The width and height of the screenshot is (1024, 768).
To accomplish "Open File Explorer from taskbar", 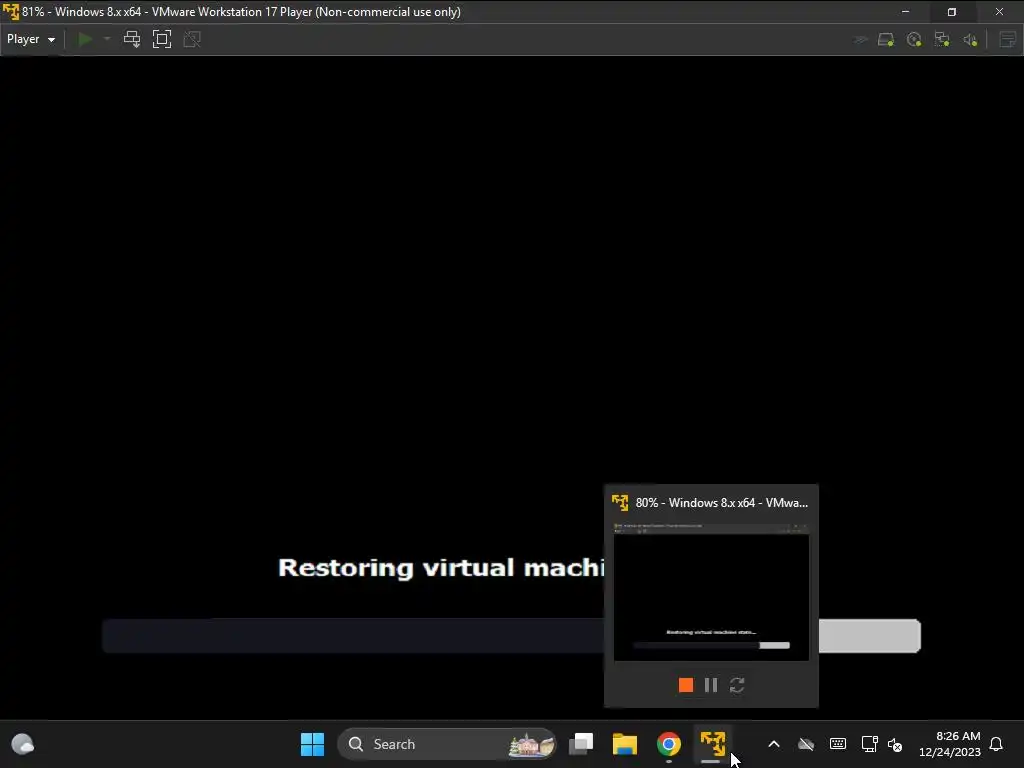I will tap(625, 744).
